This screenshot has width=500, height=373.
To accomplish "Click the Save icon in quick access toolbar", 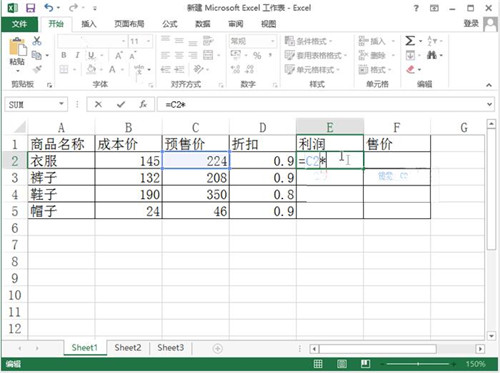I will click(x=31, y=8).
